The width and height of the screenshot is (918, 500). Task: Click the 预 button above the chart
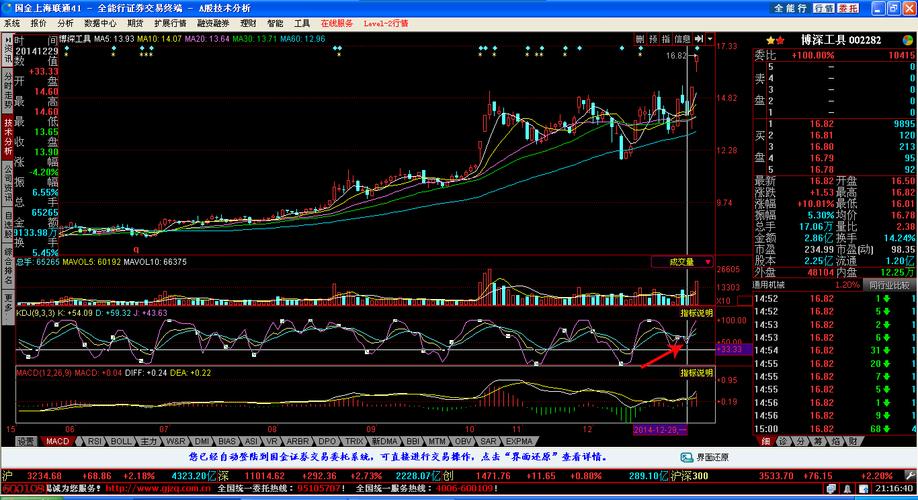click(x=653, y=39)
